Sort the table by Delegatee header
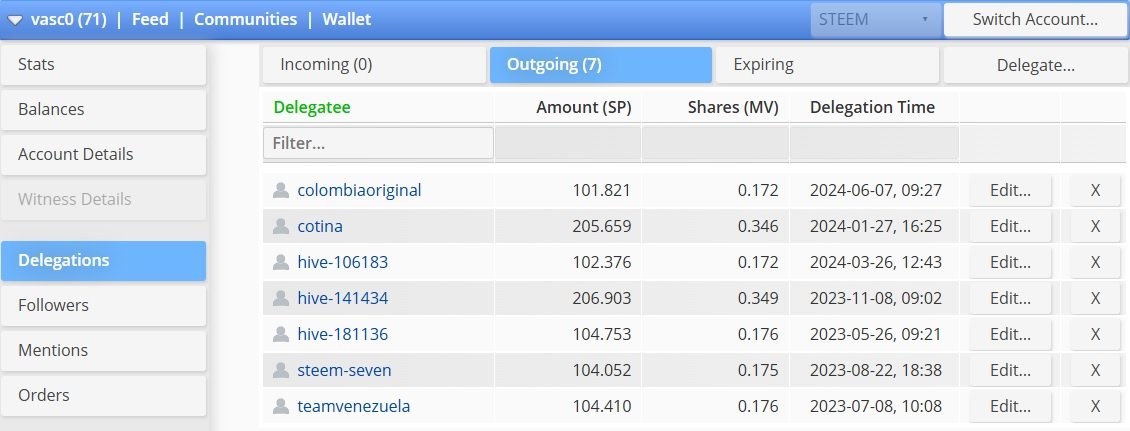Viewport: 1130px width, 431px height. (x=312, y=107)
